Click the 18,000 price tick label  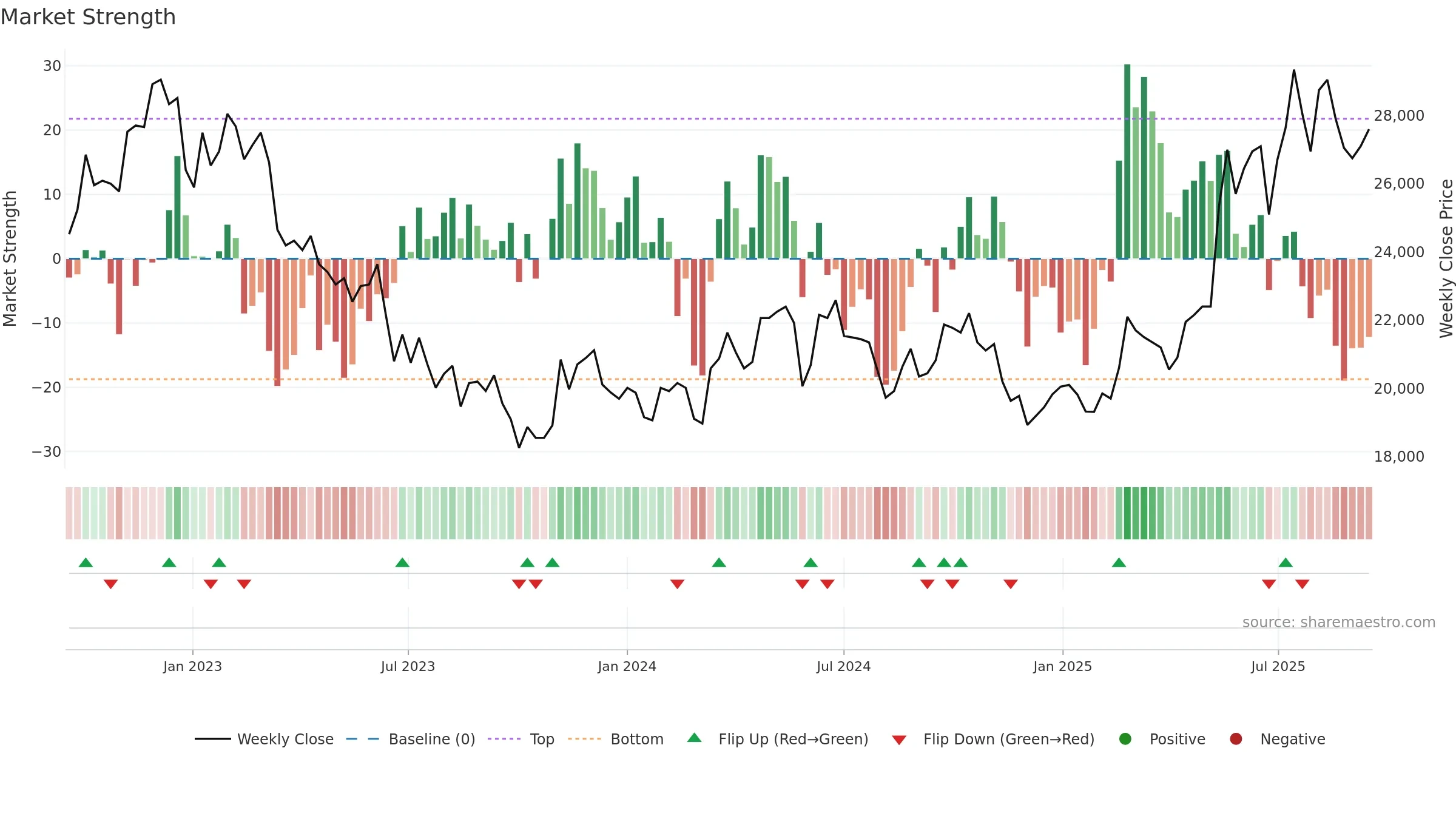(x=1399, y=456)
